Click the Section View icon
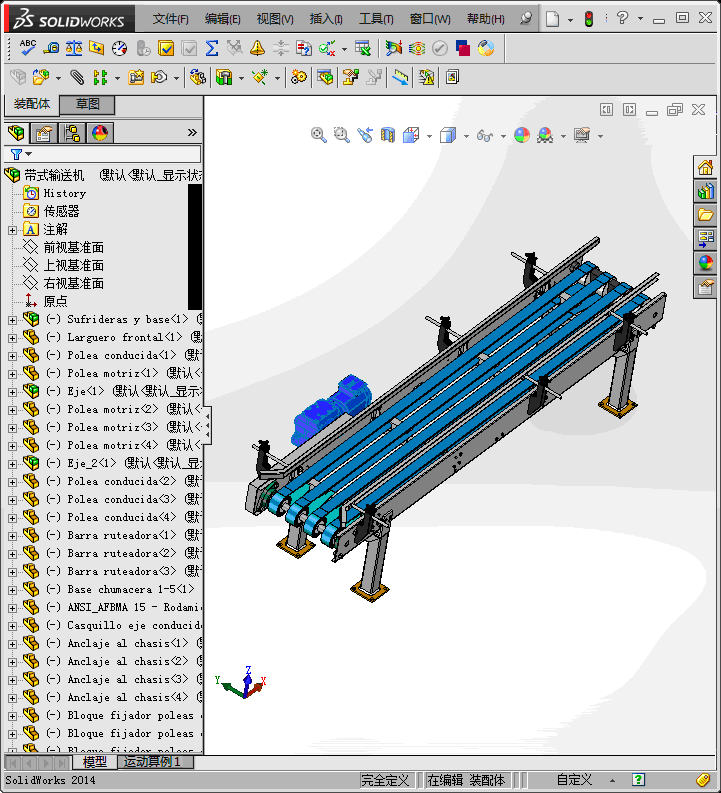Screen dimensions: 721x793 [388, 135]
